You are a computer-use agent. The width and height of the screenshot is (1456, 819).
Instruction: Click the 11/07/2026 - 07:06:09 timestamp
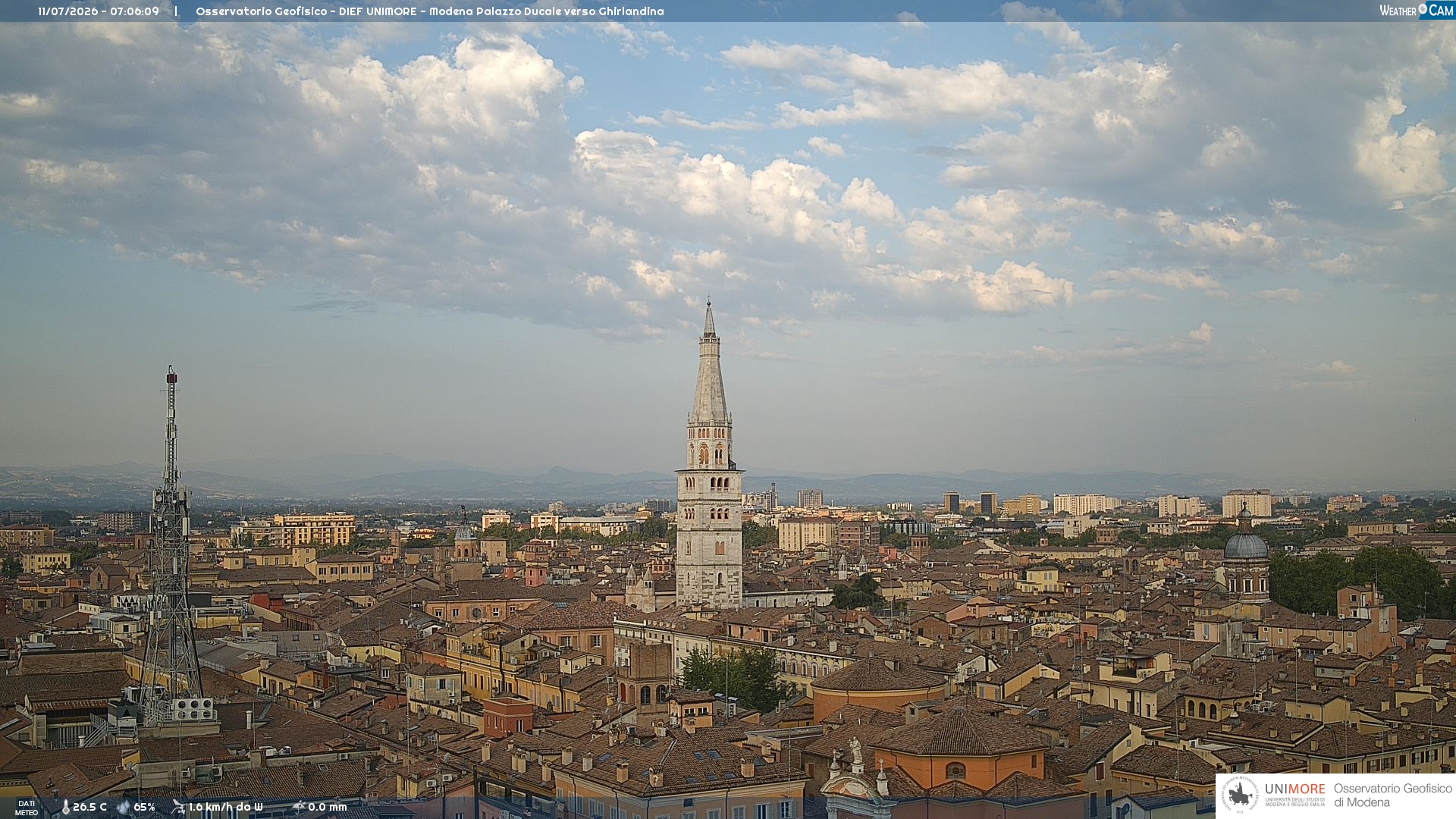[99, 11]
